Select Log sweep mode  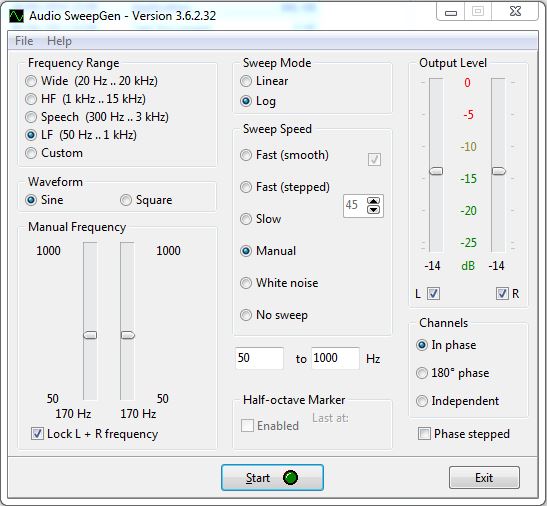coord(258,101)
